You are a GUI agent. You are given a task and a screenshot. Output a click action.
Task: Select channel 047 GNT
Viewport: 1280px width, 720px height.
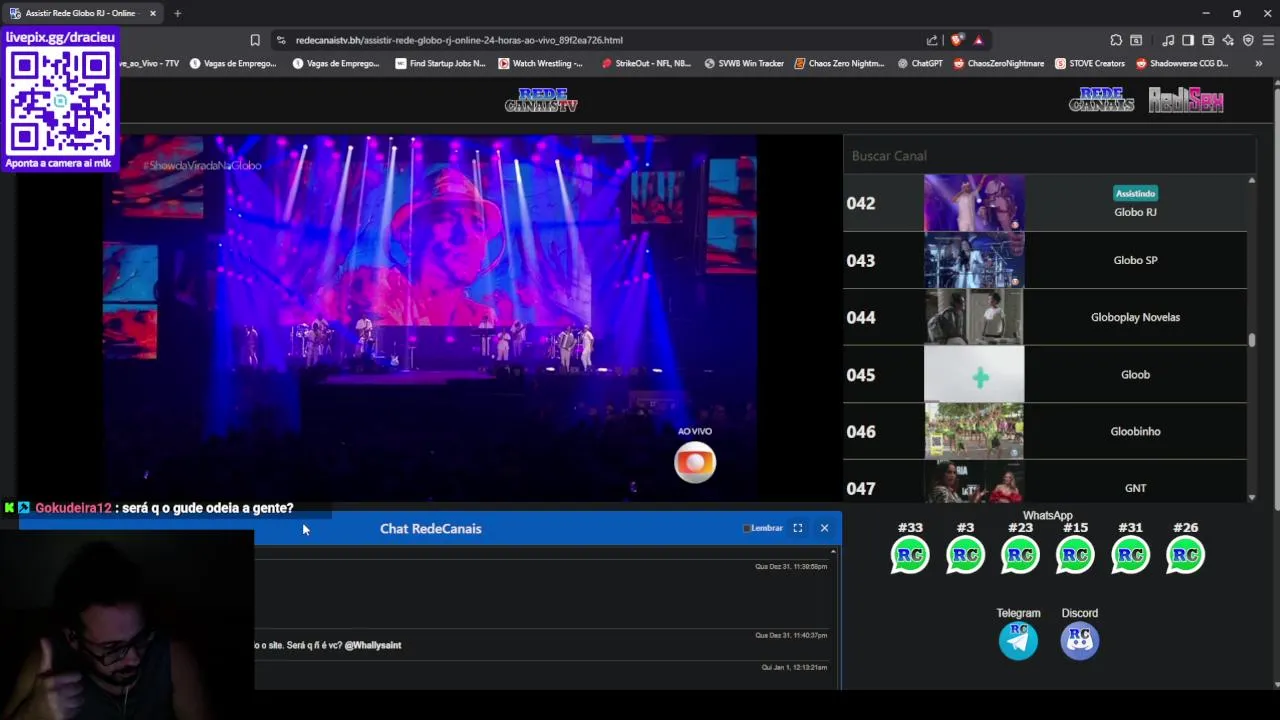(1045, 481)
